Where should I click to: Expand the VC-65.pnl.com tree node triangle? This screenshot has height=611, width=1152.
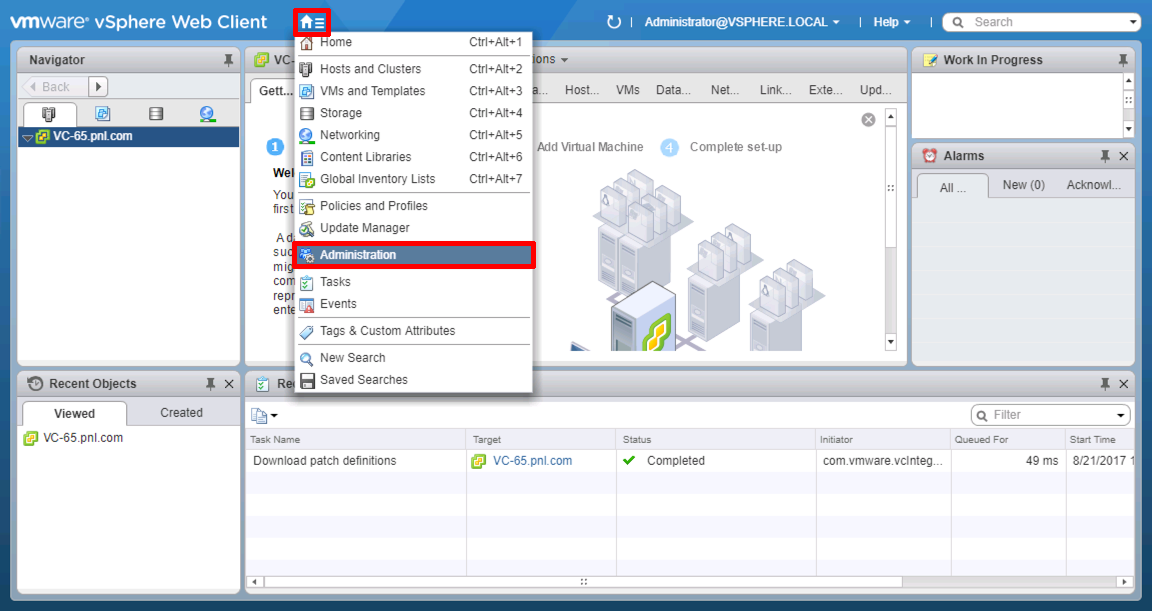pos(28,137)
